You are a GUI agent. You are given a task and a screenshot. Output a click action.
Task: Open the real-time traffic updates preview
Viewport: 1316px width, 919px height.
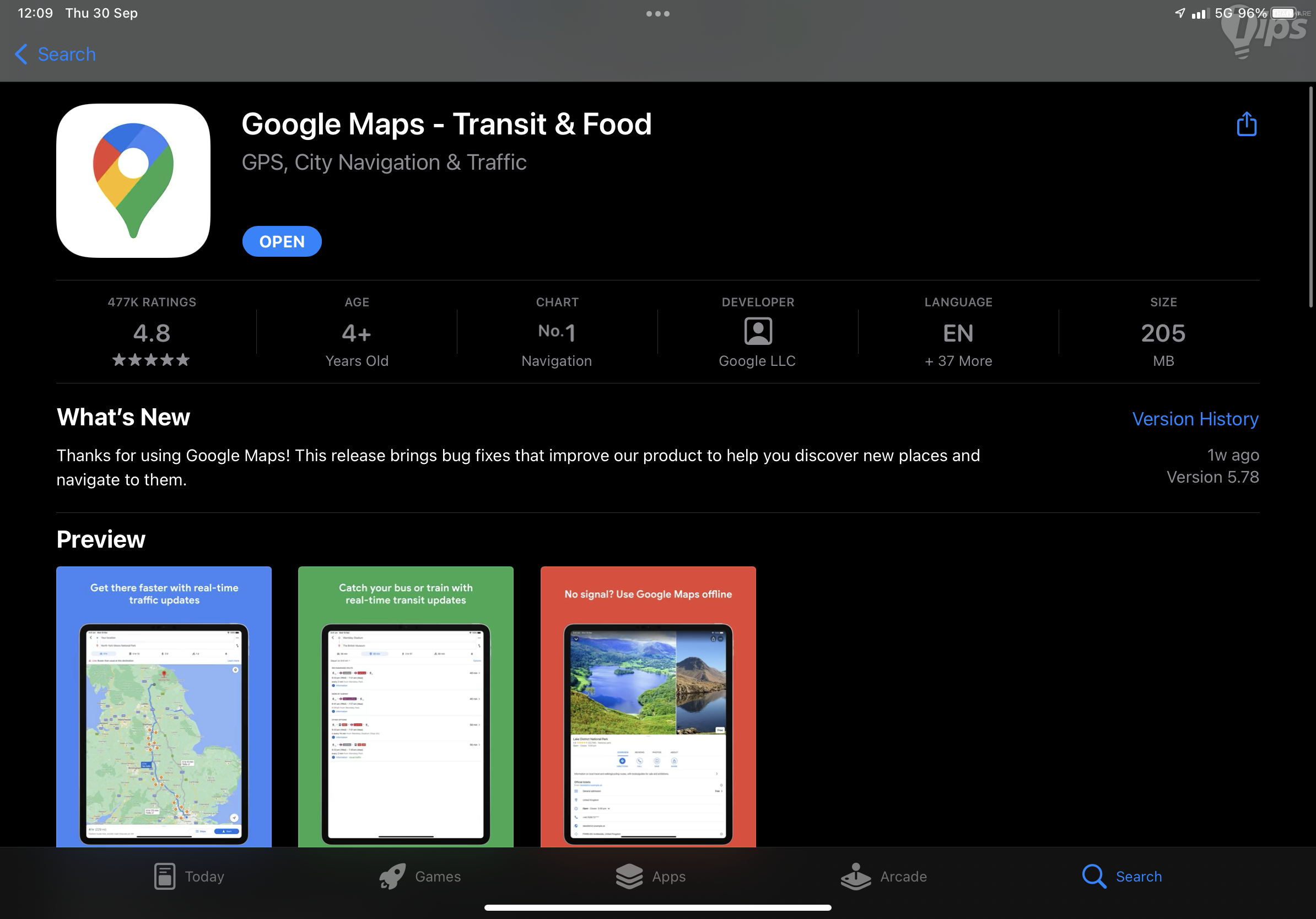click(x=164, y=706)
